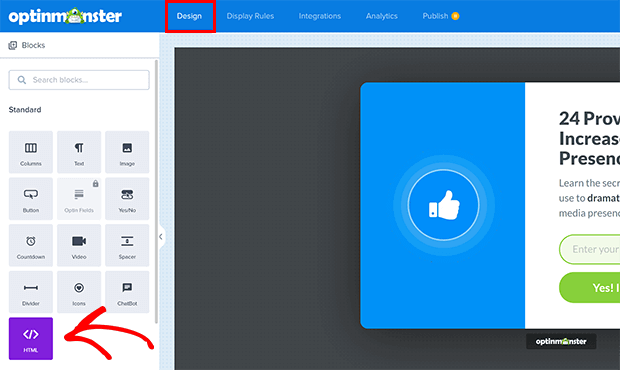Select the 'Learn the secr...' paragraph text
The height and width of the screenshot is (370, 620).
tap(590, 198)
